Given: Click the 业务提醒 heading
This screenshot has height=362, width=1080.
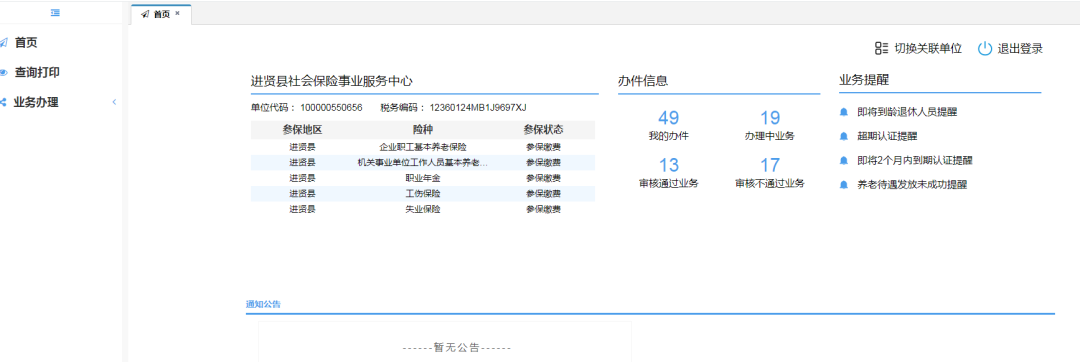Looking at the screenshot, I should [864, 80].
